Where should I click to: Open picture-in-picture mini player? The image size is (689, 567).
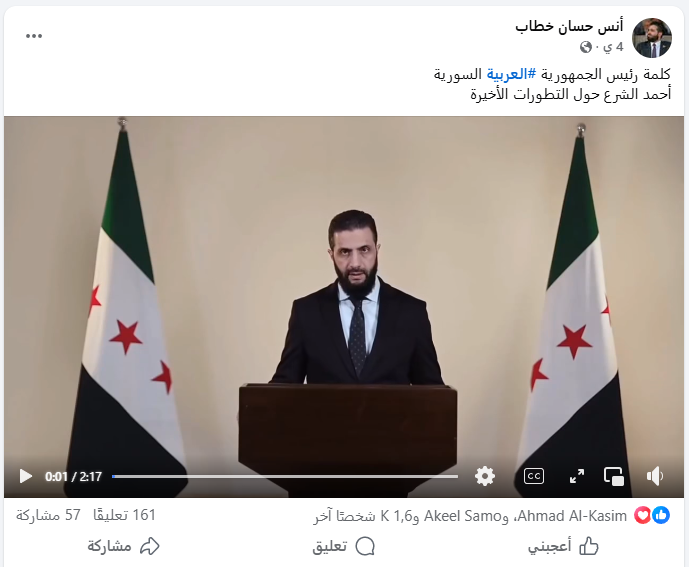[x=614, y=476]
